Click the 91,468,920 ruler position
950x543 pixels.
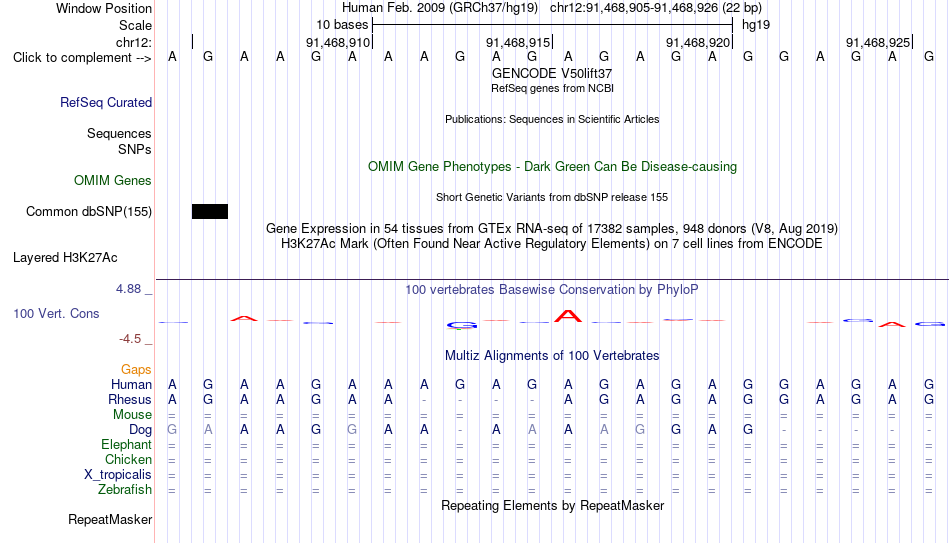698,42
